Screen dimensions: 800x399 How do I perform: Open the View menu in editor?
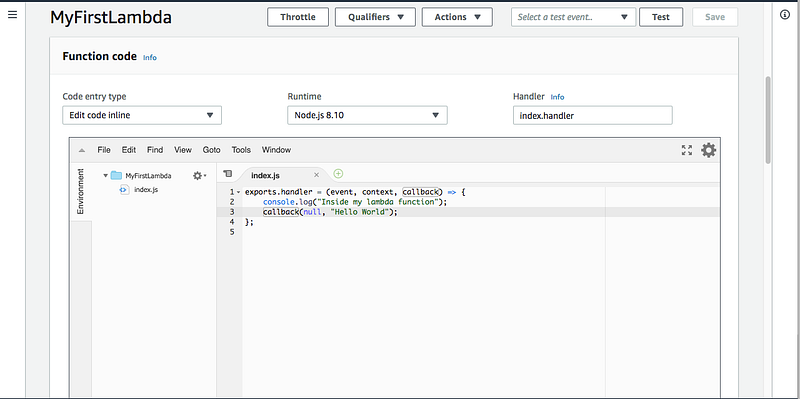coord(183,150)
